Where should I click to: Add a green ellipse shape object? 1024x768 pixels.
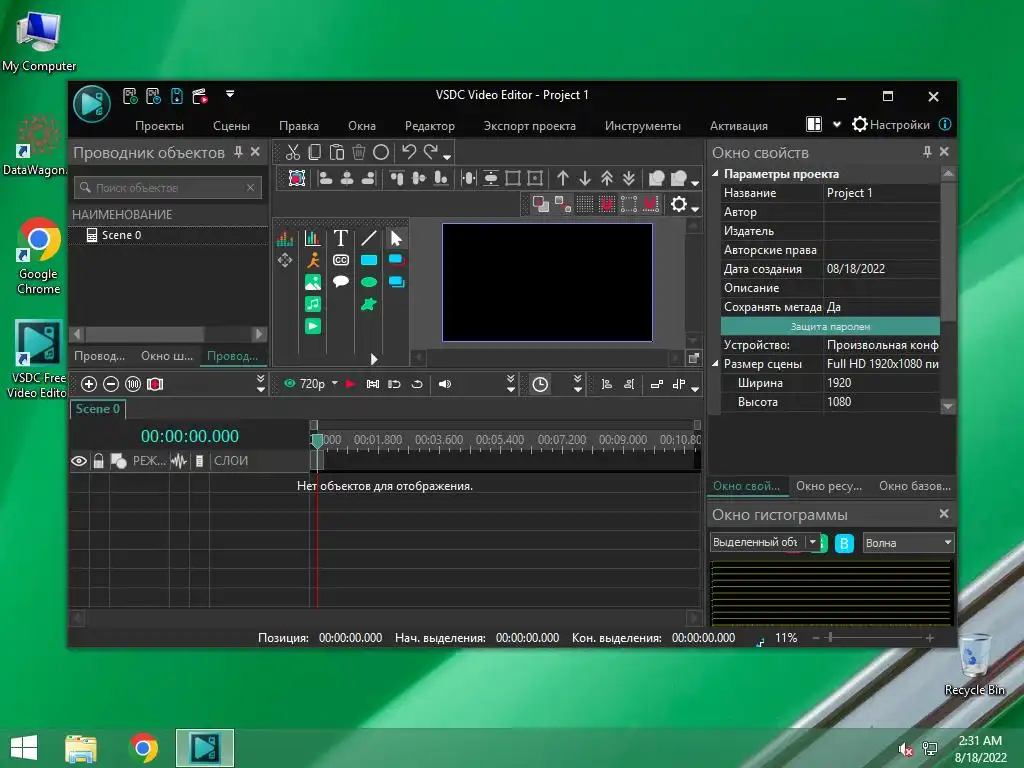(x=369, y=282)
